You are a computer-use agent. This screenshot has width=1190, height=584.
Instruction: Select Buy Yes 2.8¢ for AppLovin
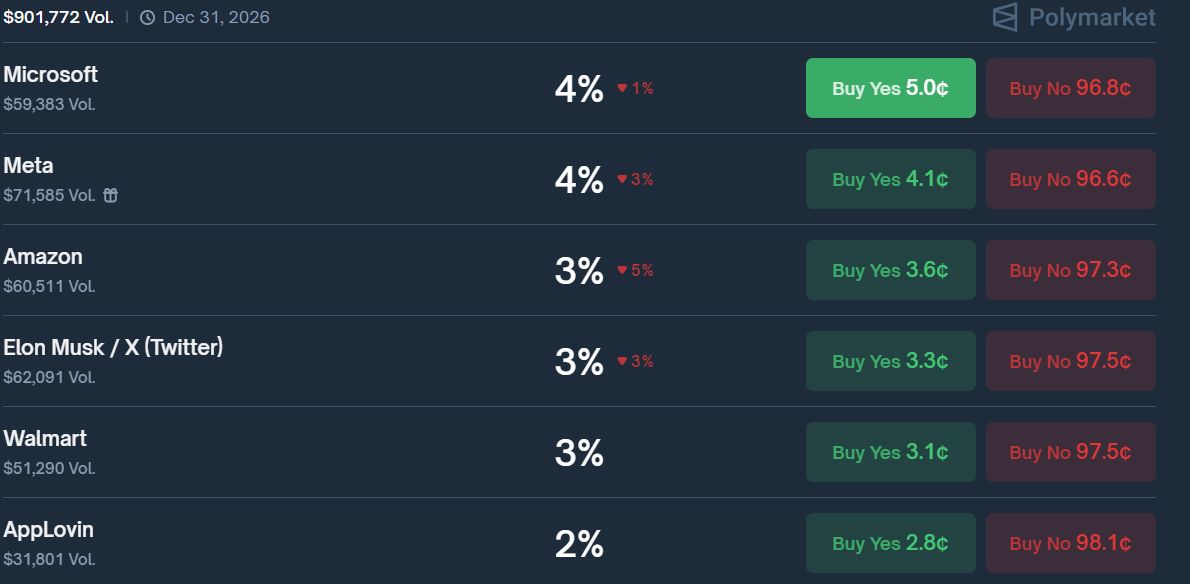(x=890, y=543)
